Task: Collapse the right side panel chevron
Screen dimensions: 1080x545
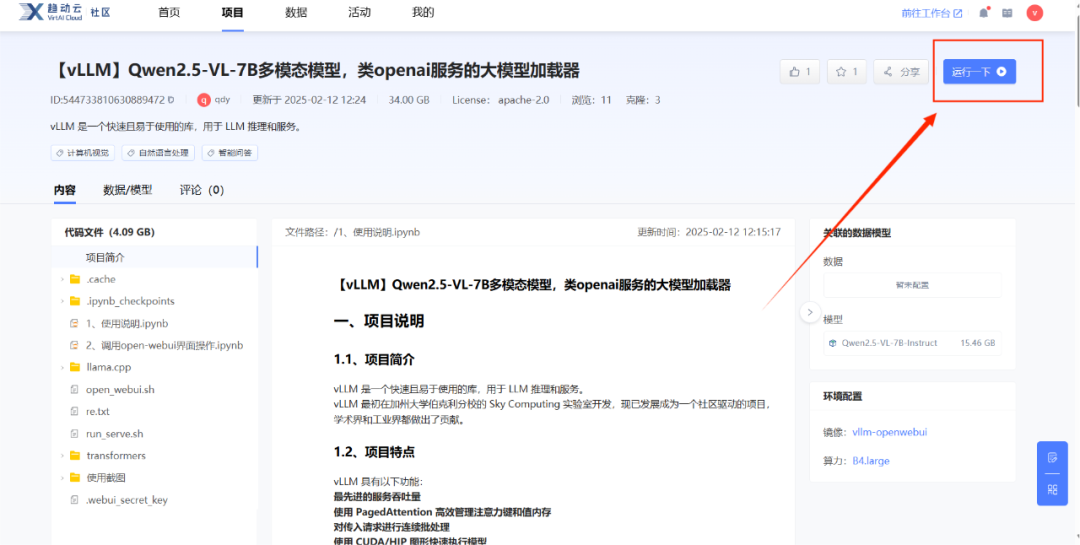Action: 810,311
